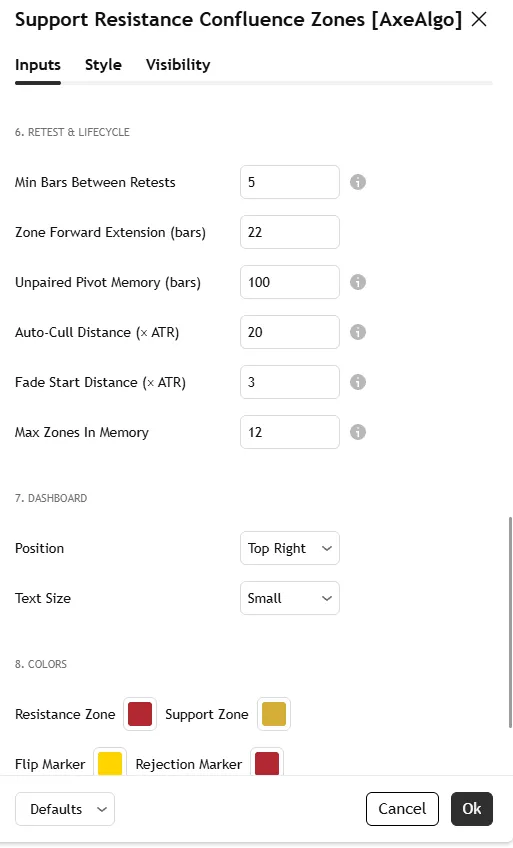Change the Support Zone color swatch
The width and height of the screenshot is (513, 848).
[274, 714]
